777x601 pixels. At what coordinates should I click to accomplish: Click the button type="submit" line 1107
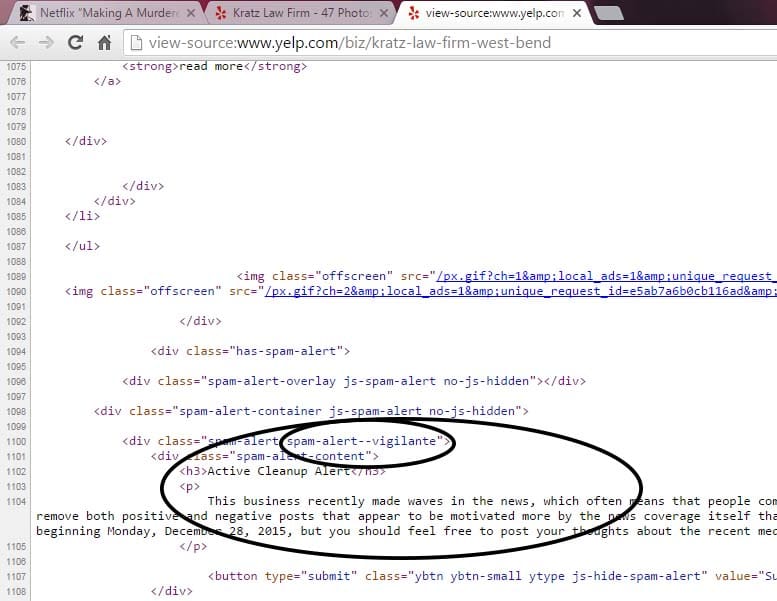(x=492, y=576)
